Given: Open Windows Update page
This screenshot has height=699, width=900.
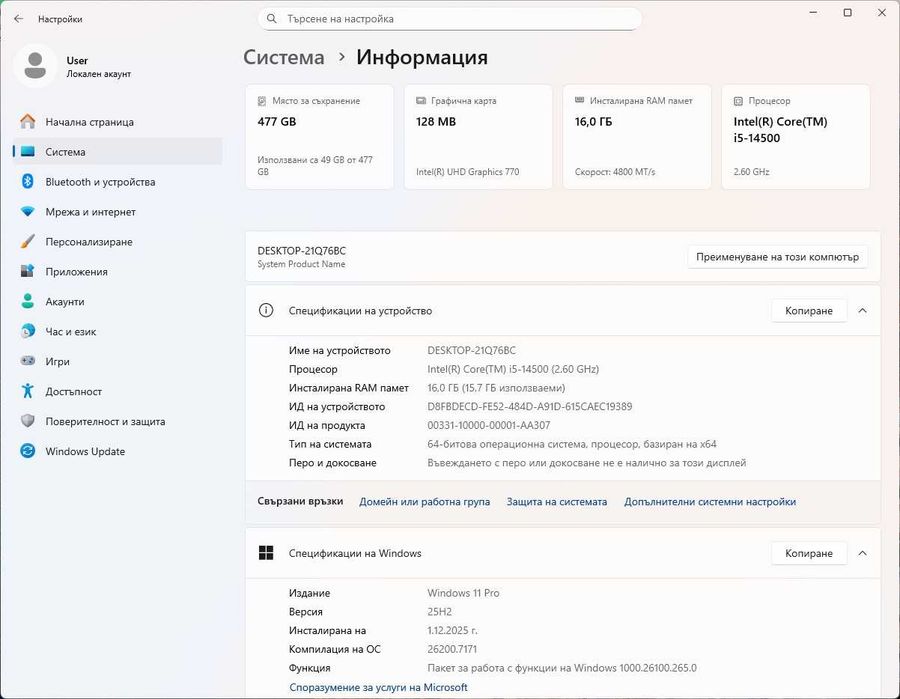Looking at the screenshot, I should (x=85, y=452).
